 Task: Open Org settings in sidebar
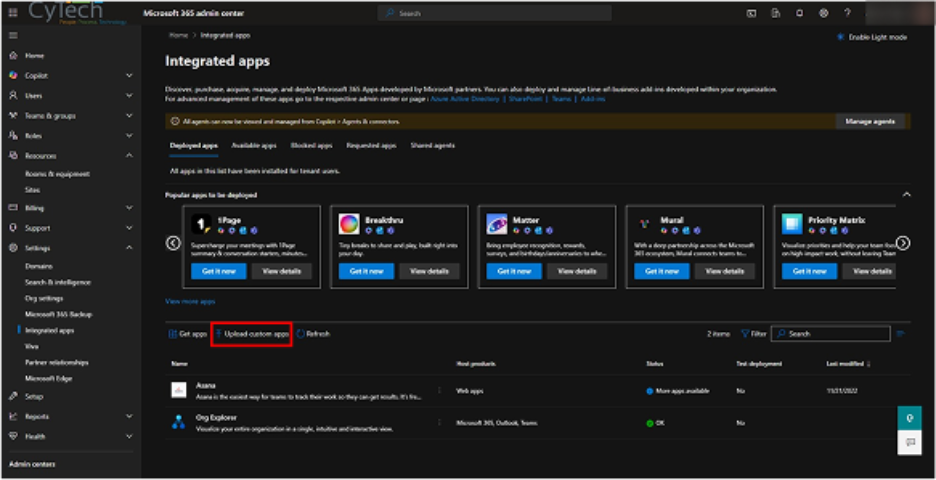(x=44, y=298)
